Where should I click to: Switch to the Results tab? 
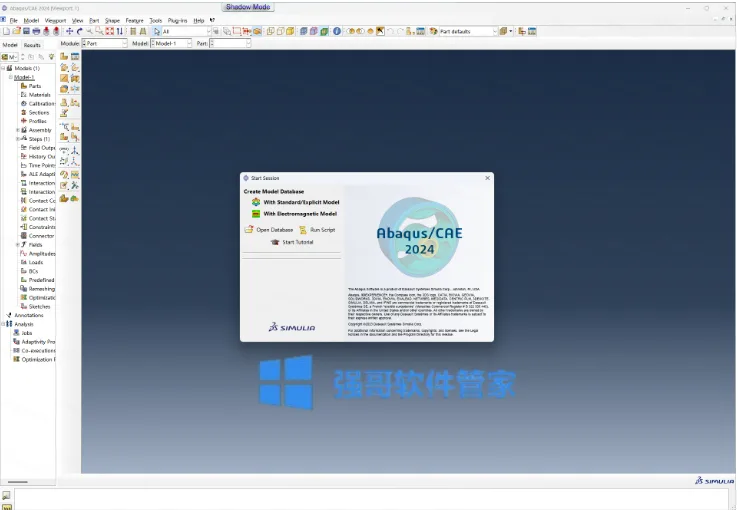coord(32,45)
